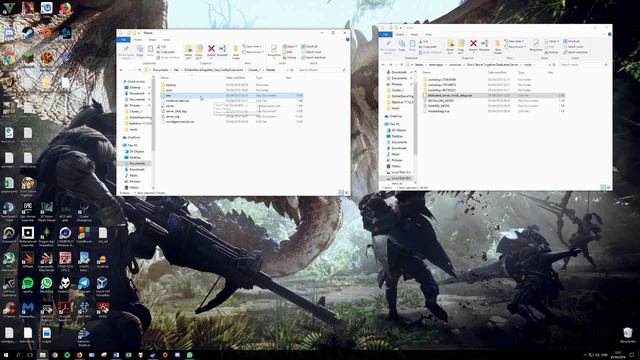Click Invert selection in Master window ribbon
The image size is (640, 360).
pos(313,58)
